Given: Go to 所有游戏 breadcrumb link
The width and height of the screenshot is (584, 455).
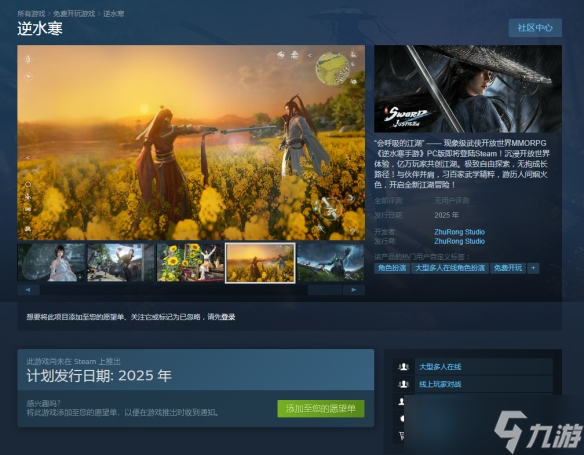Looking at the screenshot, I should (31, 14).
